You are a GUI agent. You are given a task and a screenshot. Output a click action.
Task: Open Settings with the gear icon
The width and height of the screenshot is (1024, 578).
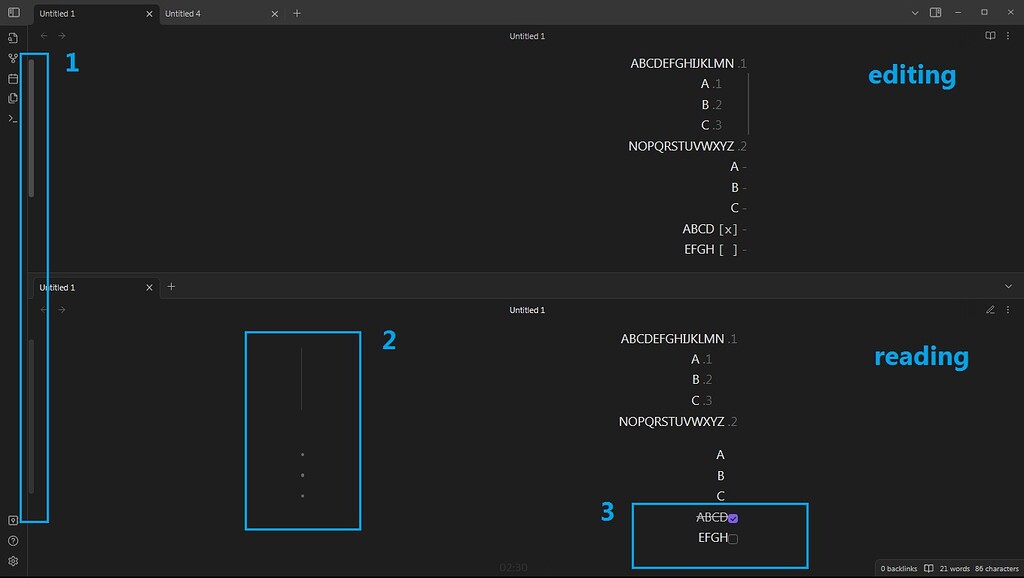(x=12, y=560)
